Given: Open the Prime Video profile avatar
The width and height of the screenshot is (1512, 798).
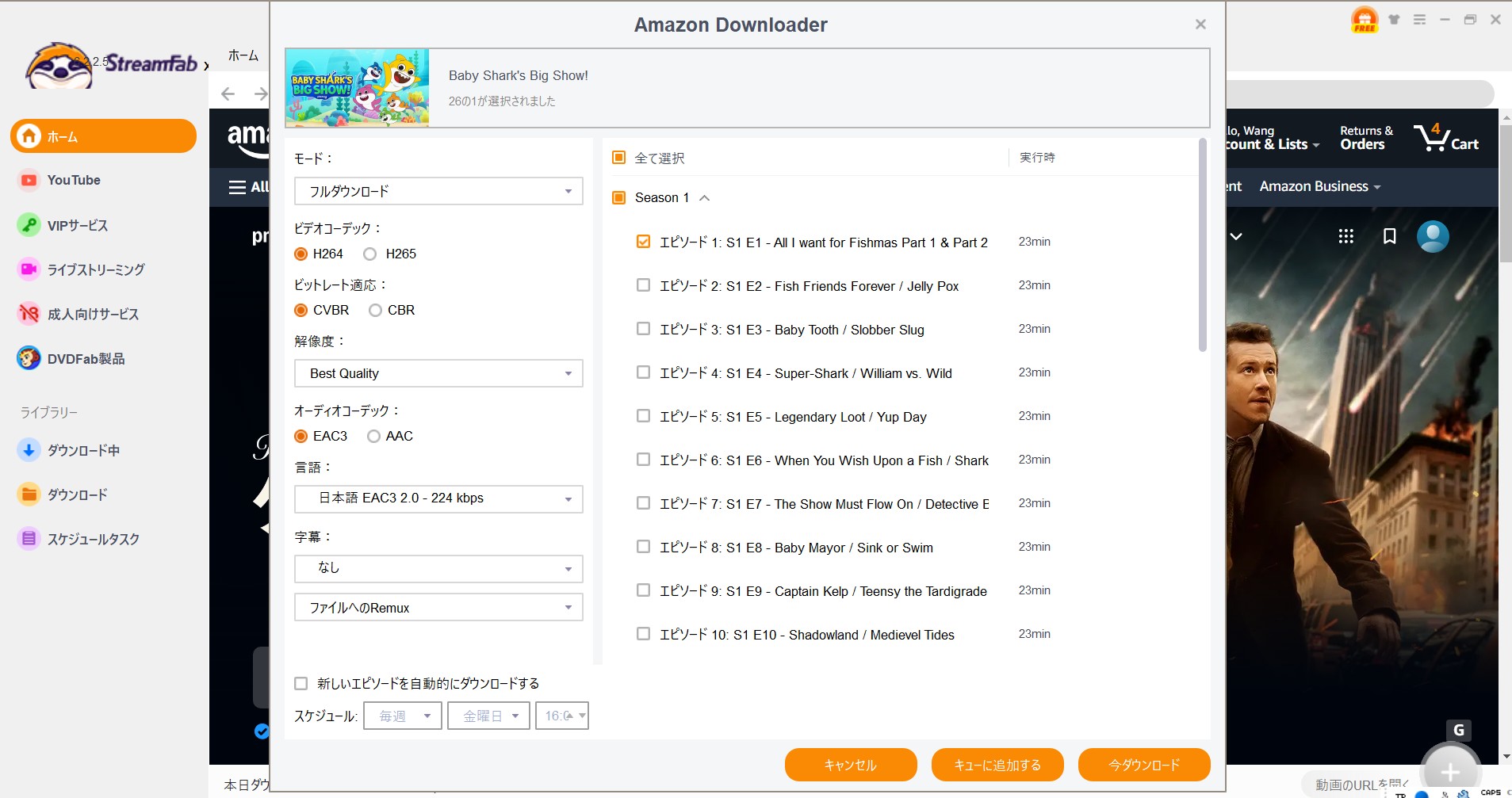Looking at the screenshot, I should point(1433,236).
